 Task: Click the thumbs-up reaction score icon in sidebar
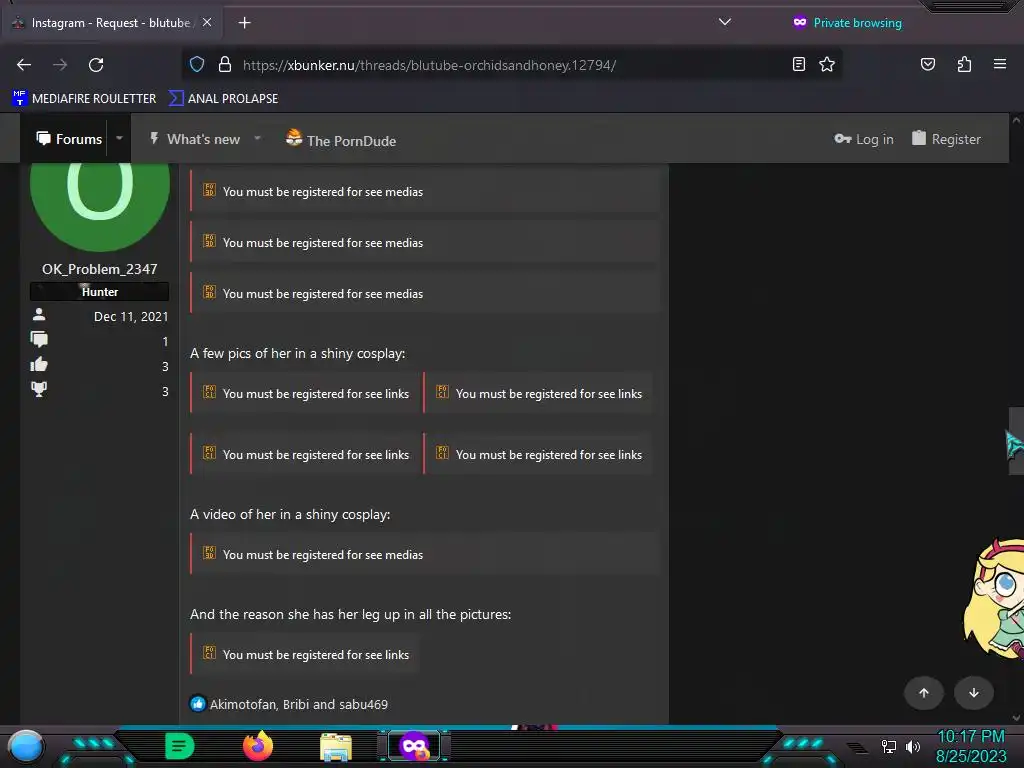tap(39, 364)
